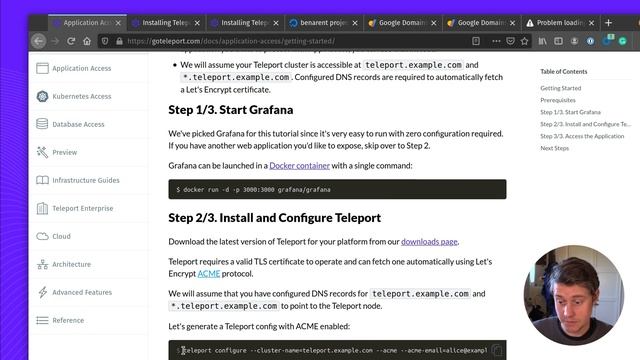Click the padlock site security icon
The width and height of the screenshot is (640, 360).
click(119, 41)
